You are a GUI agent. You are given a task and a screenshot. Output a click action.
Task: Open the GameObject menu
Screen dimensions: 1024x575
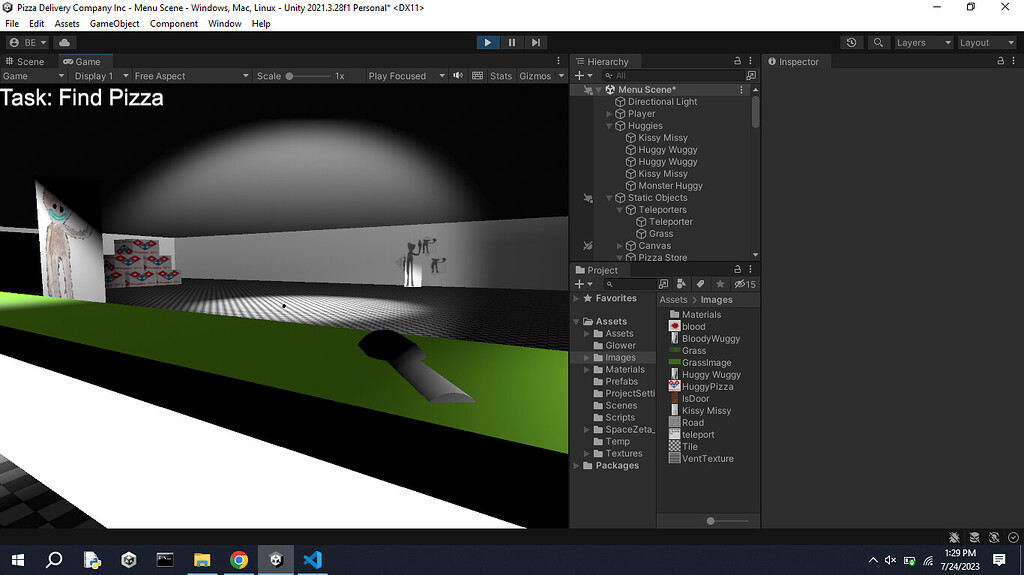(x=114, y=24)
